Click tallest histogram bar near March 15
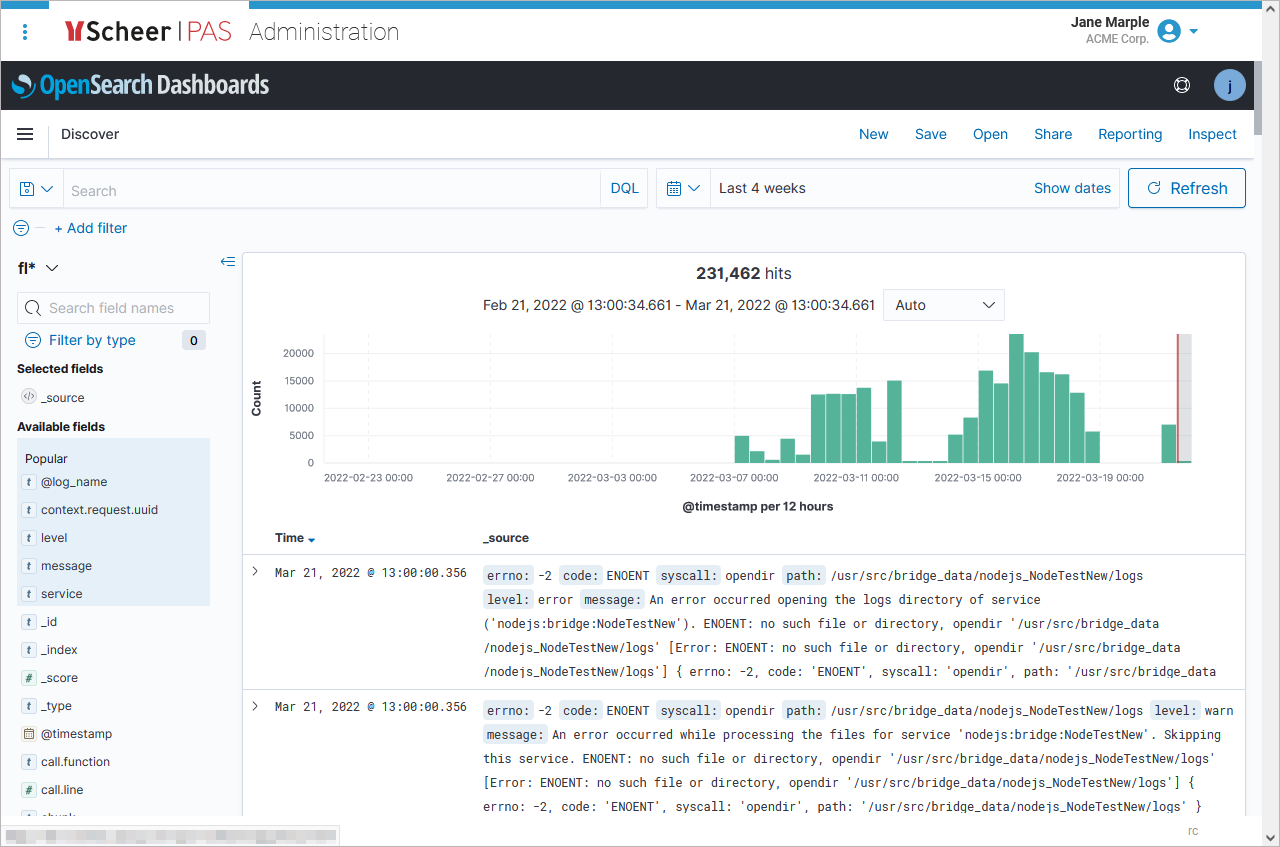 pyautogui.click(x=1016, y=398)
